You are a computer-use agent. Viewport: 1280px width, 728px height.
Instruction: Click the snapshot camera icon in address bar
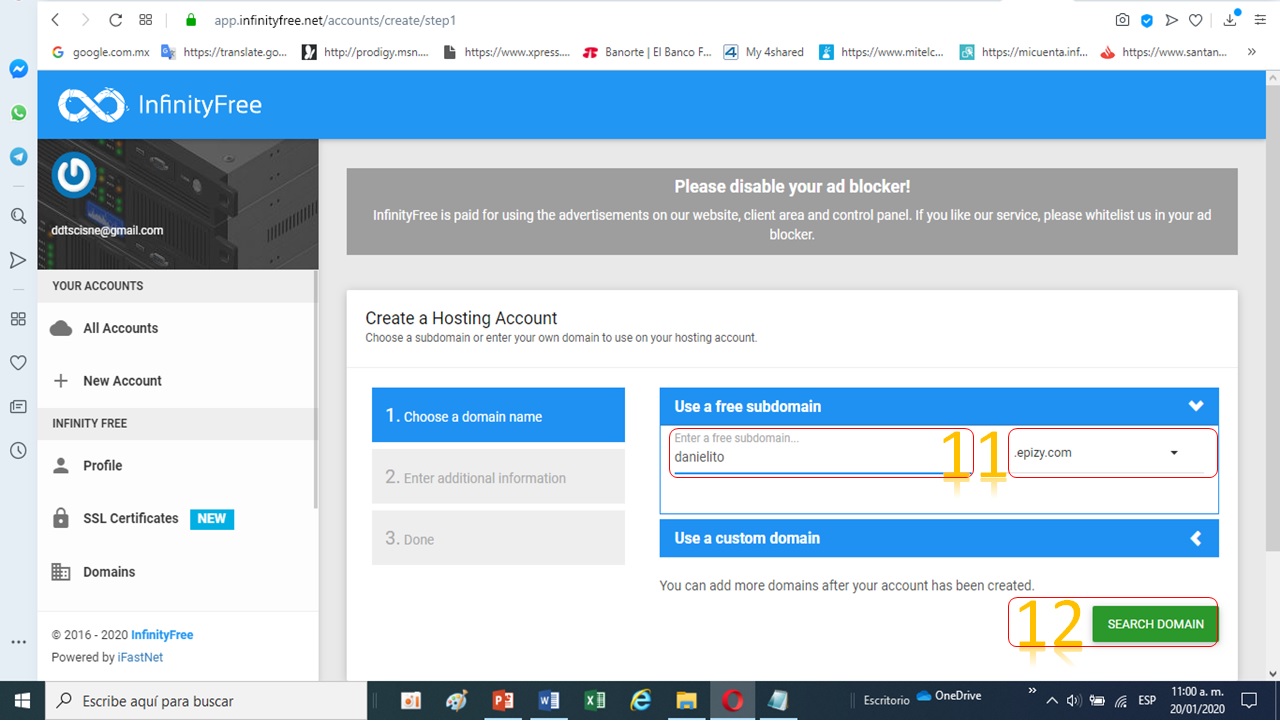pyautogui.click(x=1123, y=20)
